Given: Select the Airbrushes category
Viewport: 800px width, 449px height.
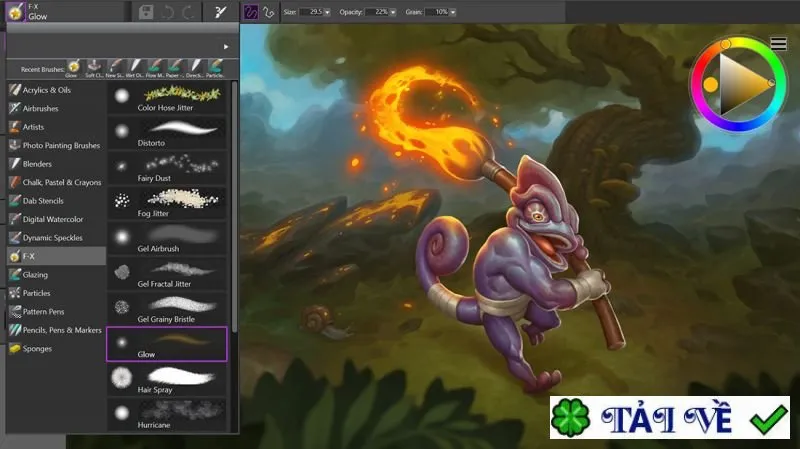Looking at the screenshot, I should tap(56, 108).
